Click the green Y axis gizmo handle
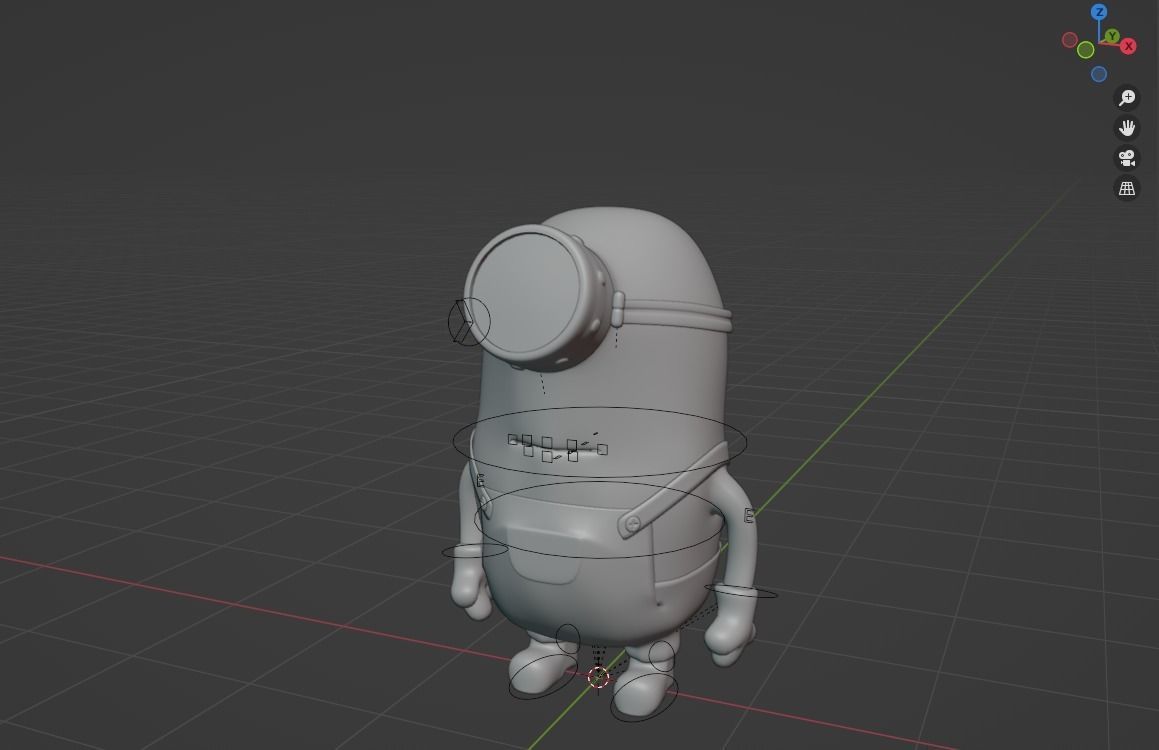 click(x=1112, y=35)
